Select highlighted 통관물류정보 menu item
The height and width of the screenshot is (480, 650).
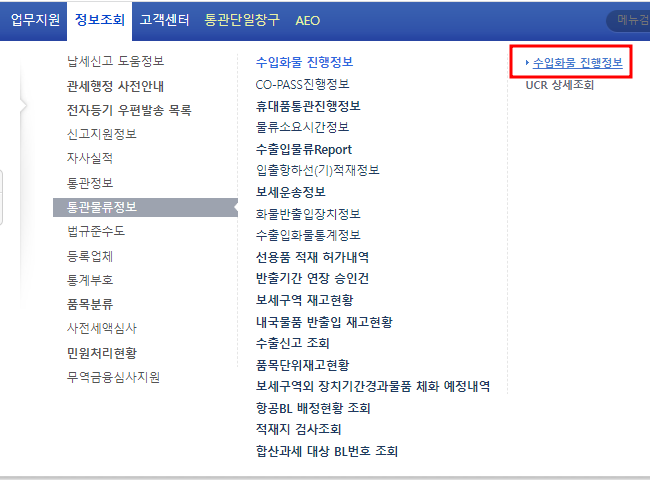coord(145,207)
